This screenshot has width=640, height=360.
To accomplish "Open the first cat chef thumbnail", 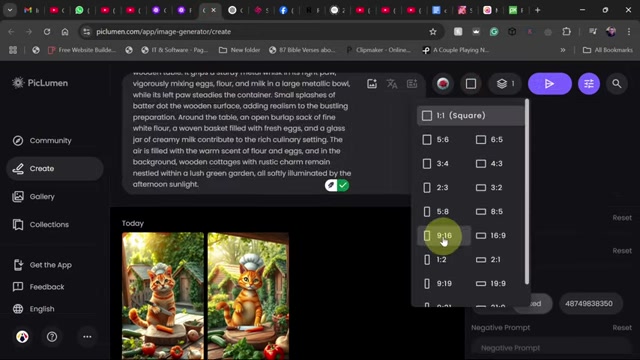I will coord(163,296).
